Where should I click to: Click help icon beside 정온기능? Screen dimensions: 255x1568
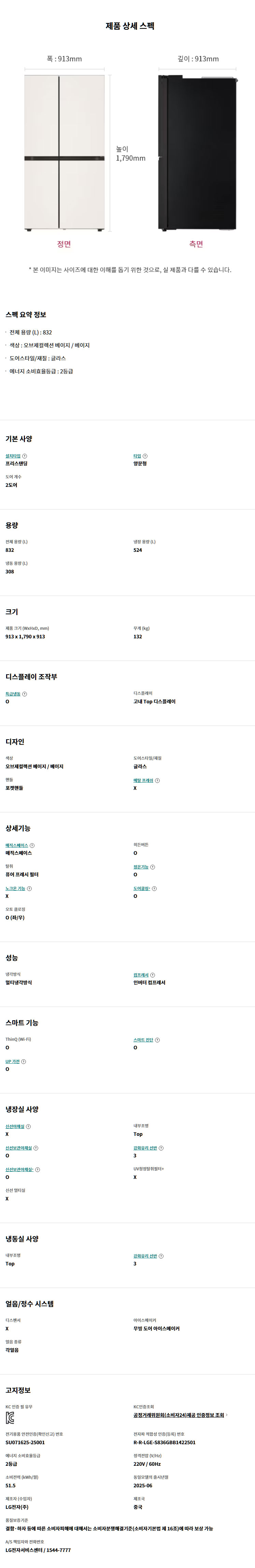click(x=152, y=867)
